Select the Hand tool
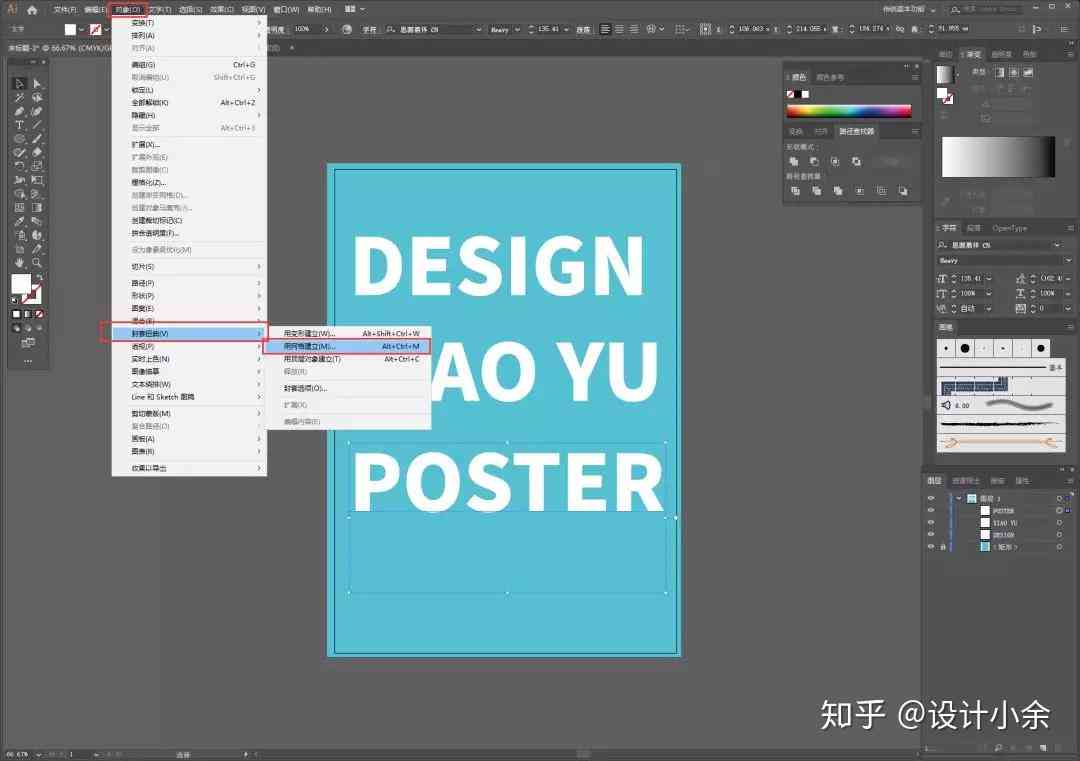This screenshot has width=1080, height=761. tap(19, 262)
